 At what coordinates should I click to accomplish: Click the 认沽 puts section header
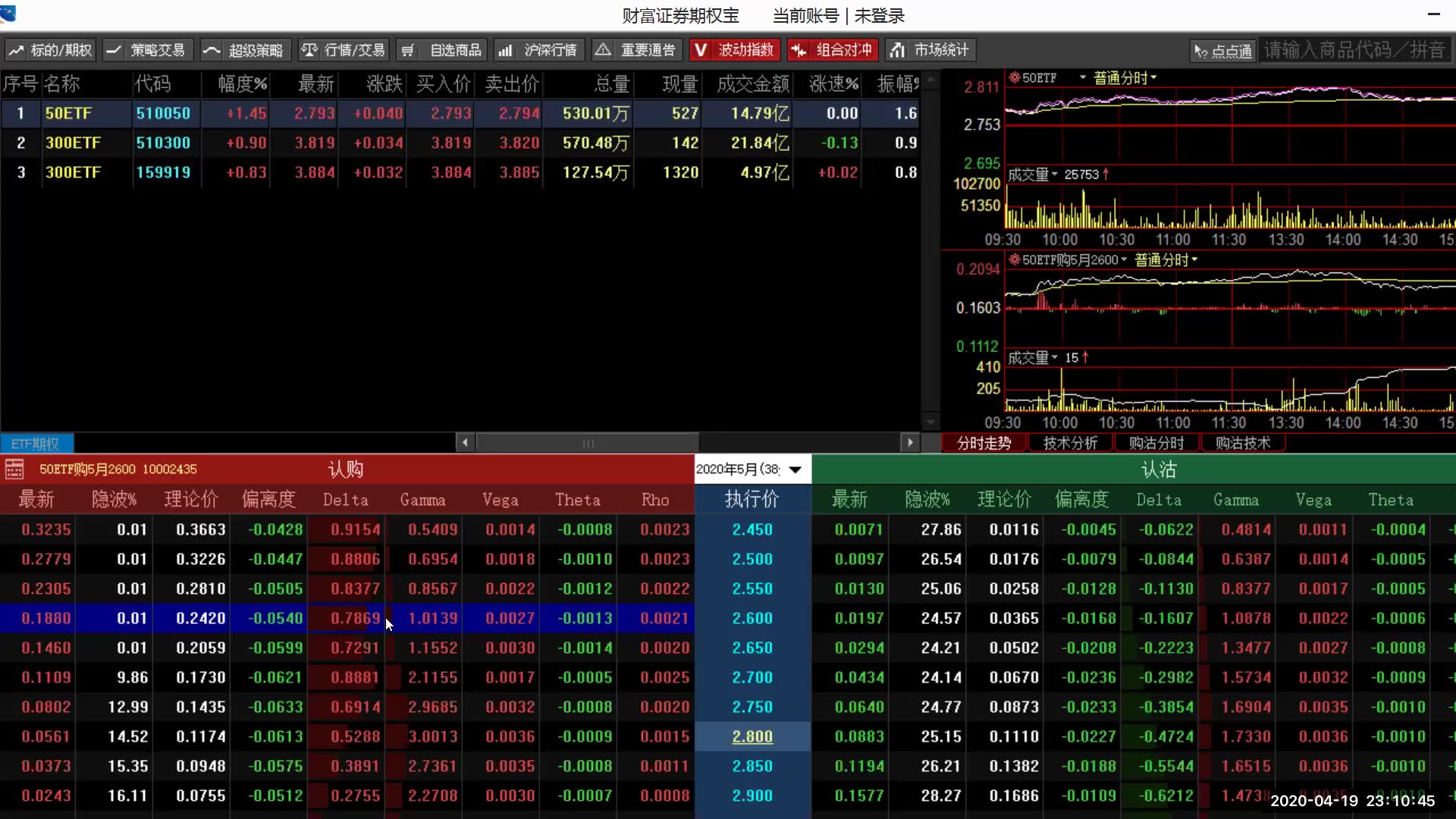coord(1158,469)
